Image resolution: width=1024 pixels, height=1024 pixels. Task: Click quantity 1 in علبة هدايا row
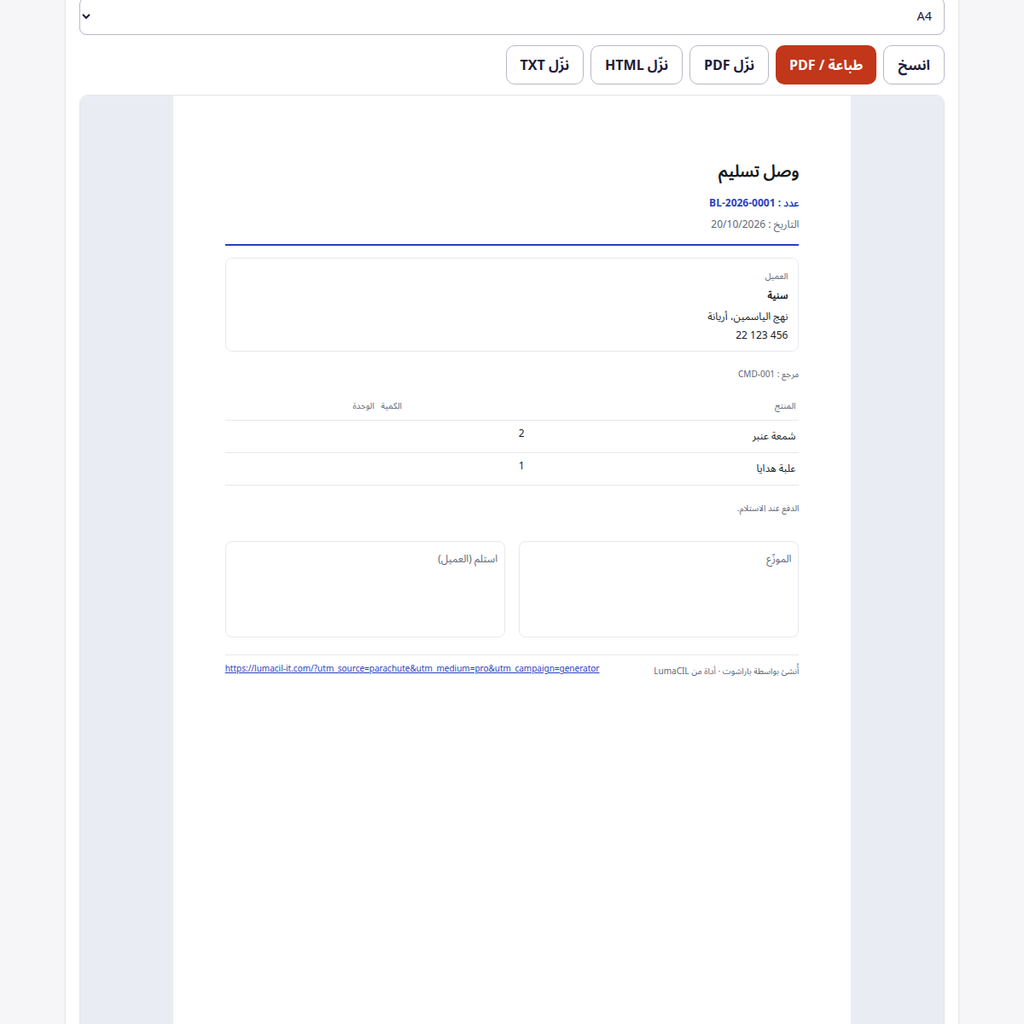pyautogui.click(x=521, y=466)
